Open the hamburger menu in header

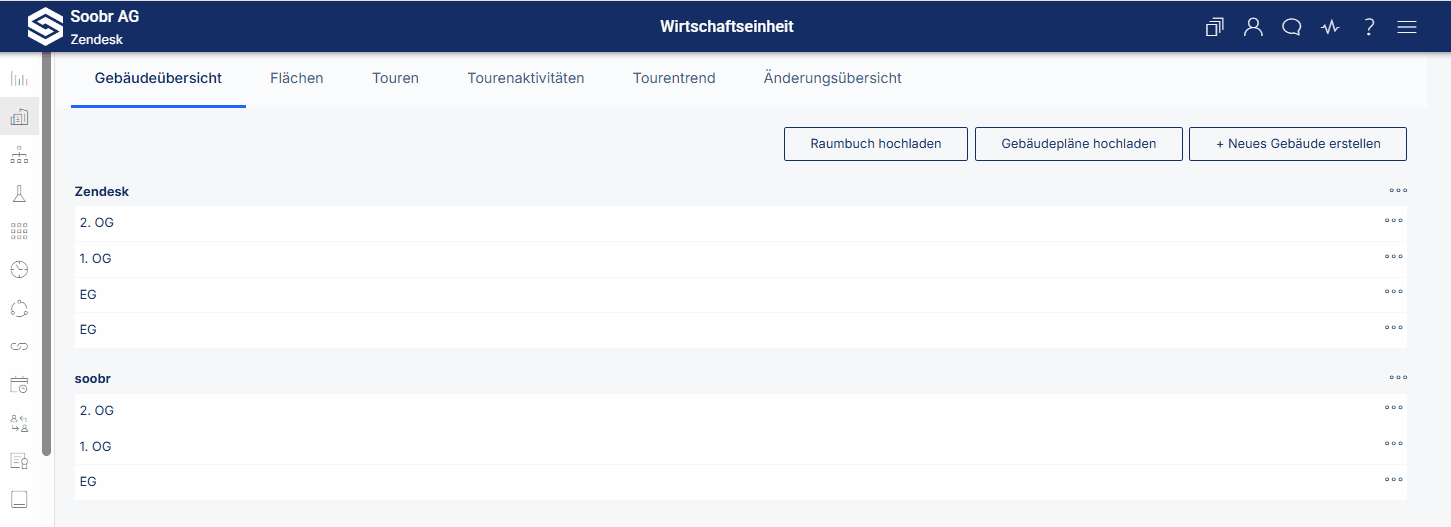1407,27
